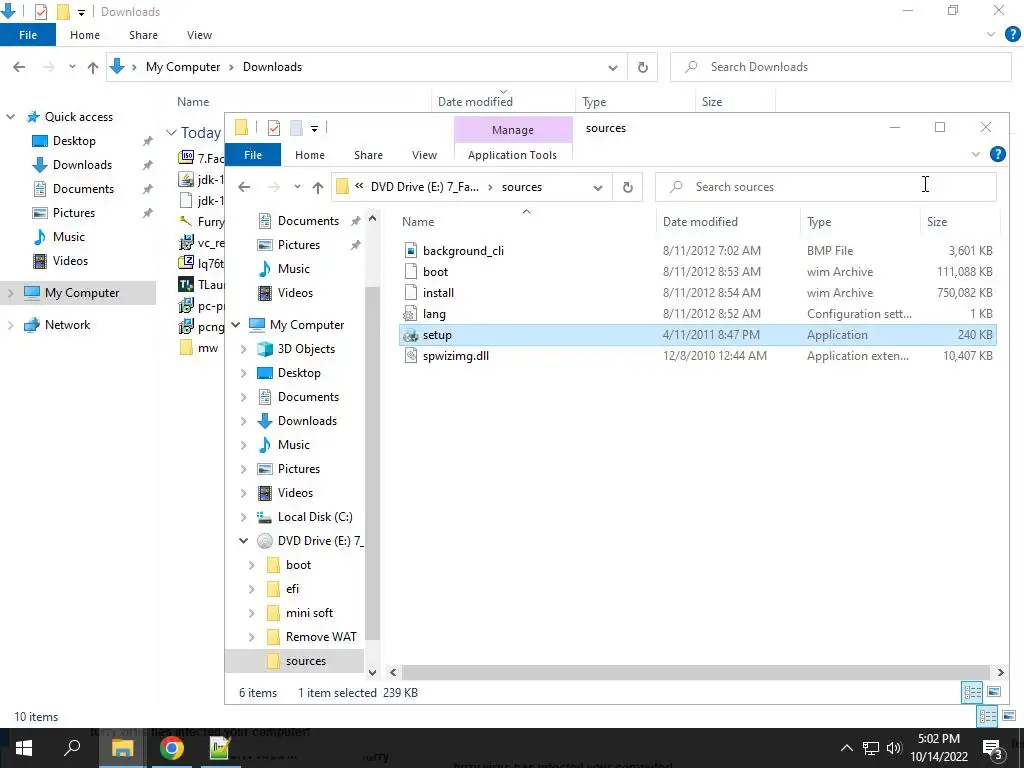Viewport: 1024px width, 768px height.
Task: Switch sources window to large icons view
Action: point(994,692)
